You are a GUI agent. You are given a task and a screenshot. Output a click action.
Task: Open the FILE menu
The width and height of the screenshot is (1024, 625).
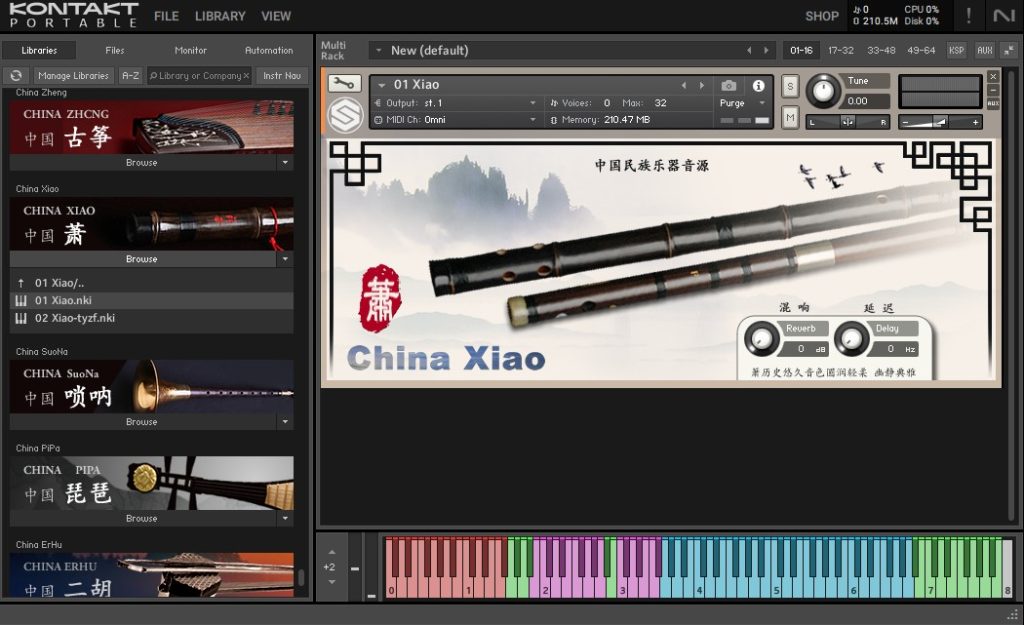(167, 16)
